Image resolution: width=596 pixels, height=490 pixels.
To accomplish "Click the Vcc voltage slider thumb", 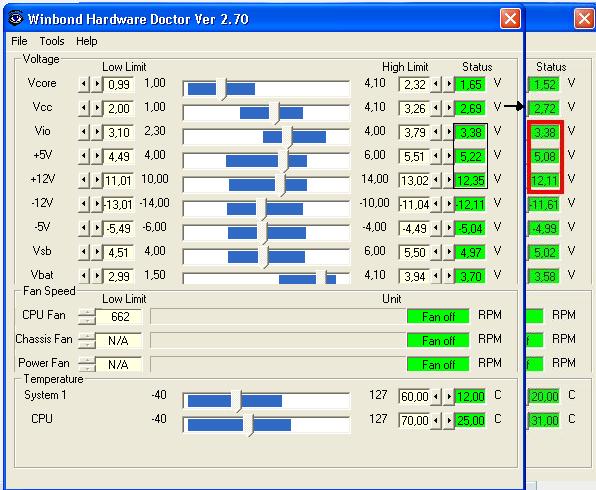I will (274, 113).
